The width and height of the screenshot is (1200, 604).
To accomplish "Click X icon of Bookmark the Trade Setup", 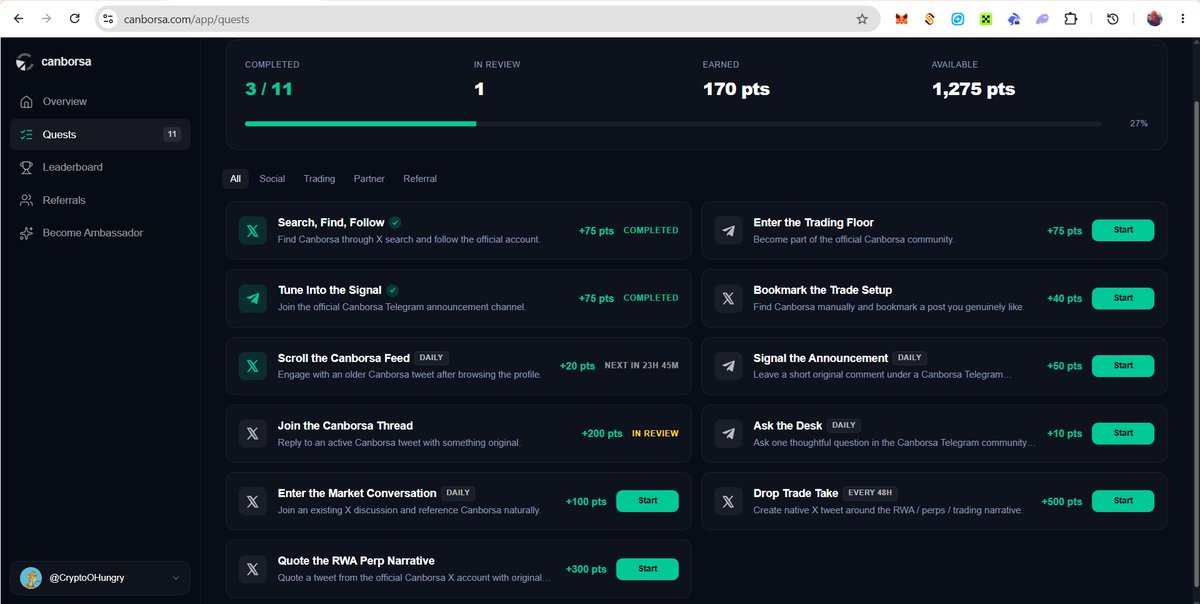I will tap(728, 298).
